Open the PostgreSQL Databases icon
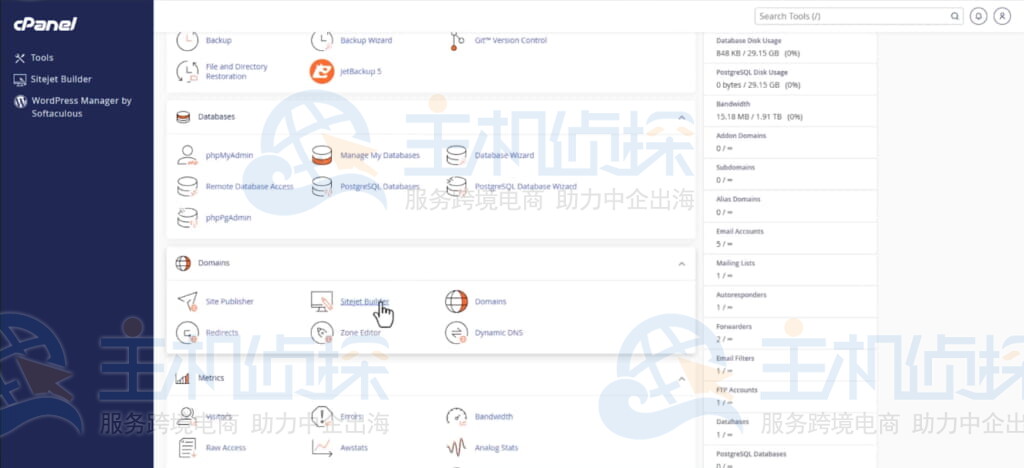Screen dimensions: 1024x468 click(321, 187)
